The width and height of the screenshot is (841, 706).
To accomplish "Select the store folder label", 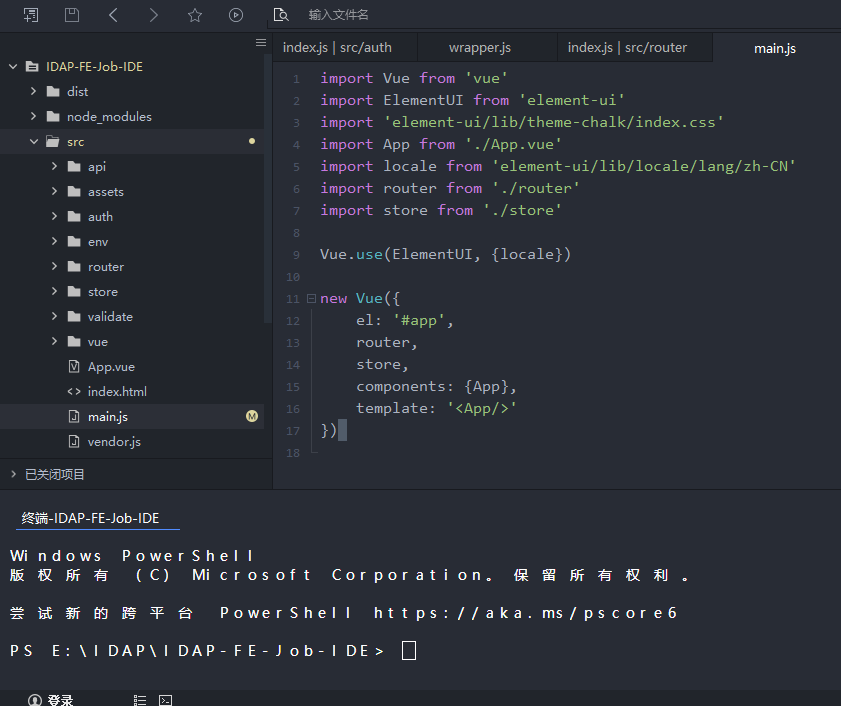I will [103, 292].
